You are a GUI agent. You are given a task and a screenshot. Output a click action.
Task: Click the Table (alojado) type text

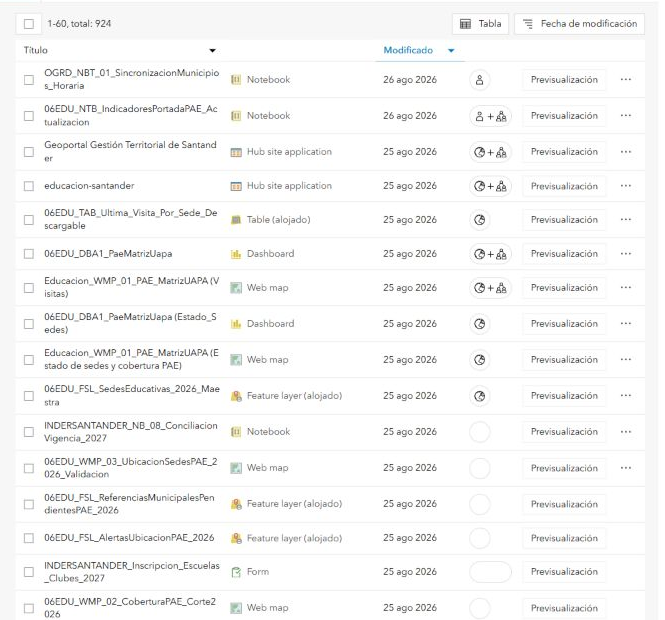[x=279, y=220]
